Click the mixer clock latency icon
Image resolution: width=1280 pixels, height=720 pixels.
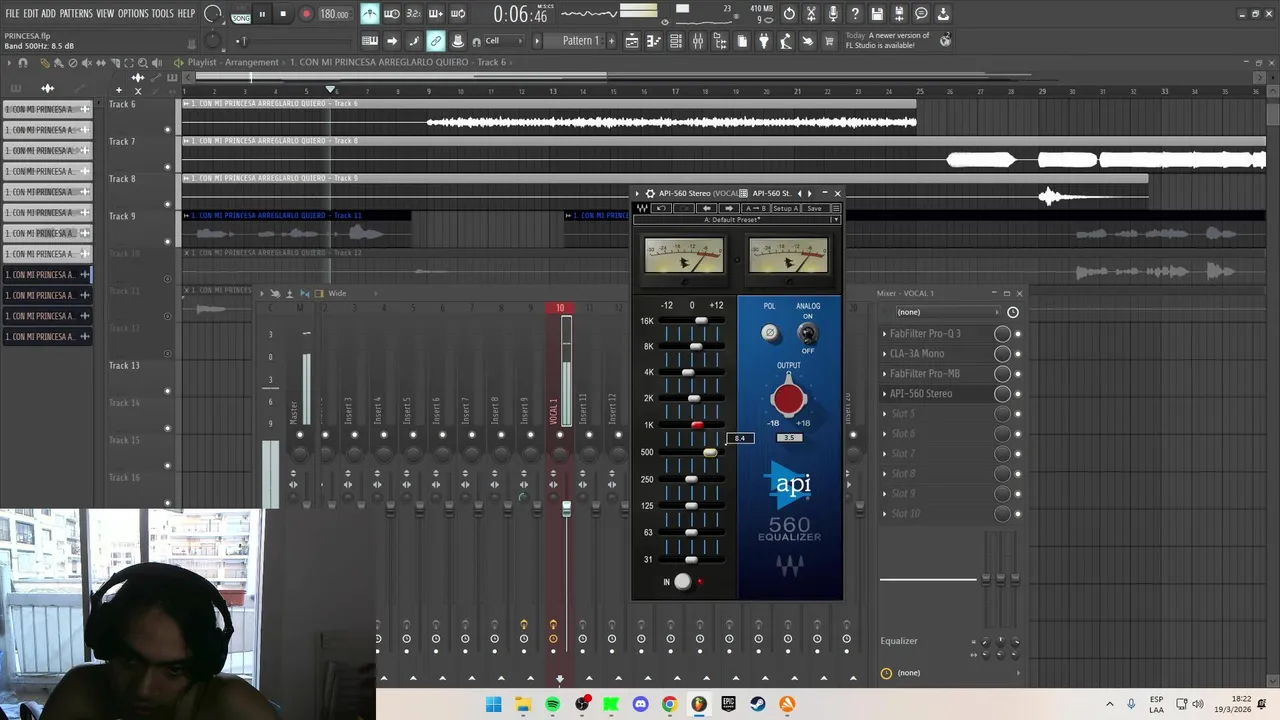coord(1013,312)
